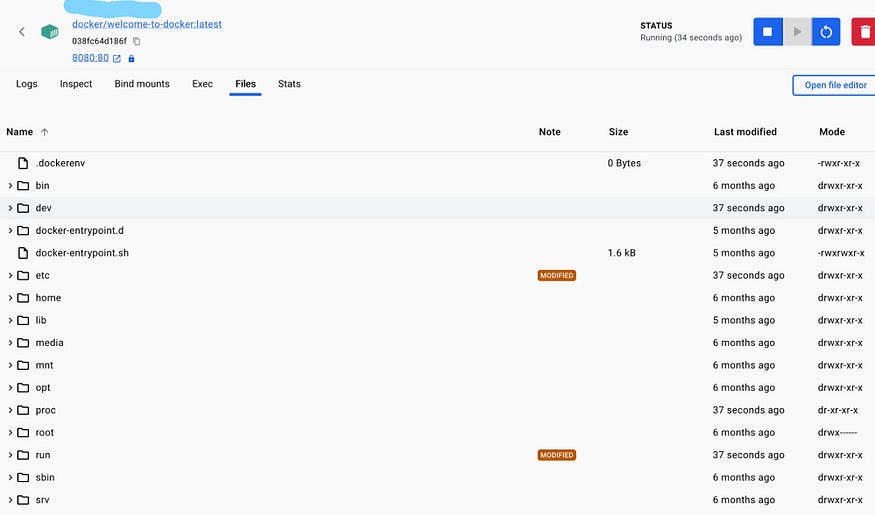This screenshot has width=875, height=515.
Task: Expand the lib folder chevron
Action: [10, 320]
